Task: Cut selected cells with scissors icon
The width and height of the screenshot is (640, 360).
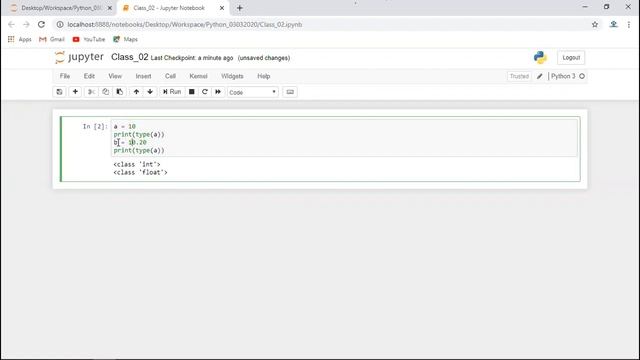Action: coord(91,92)
